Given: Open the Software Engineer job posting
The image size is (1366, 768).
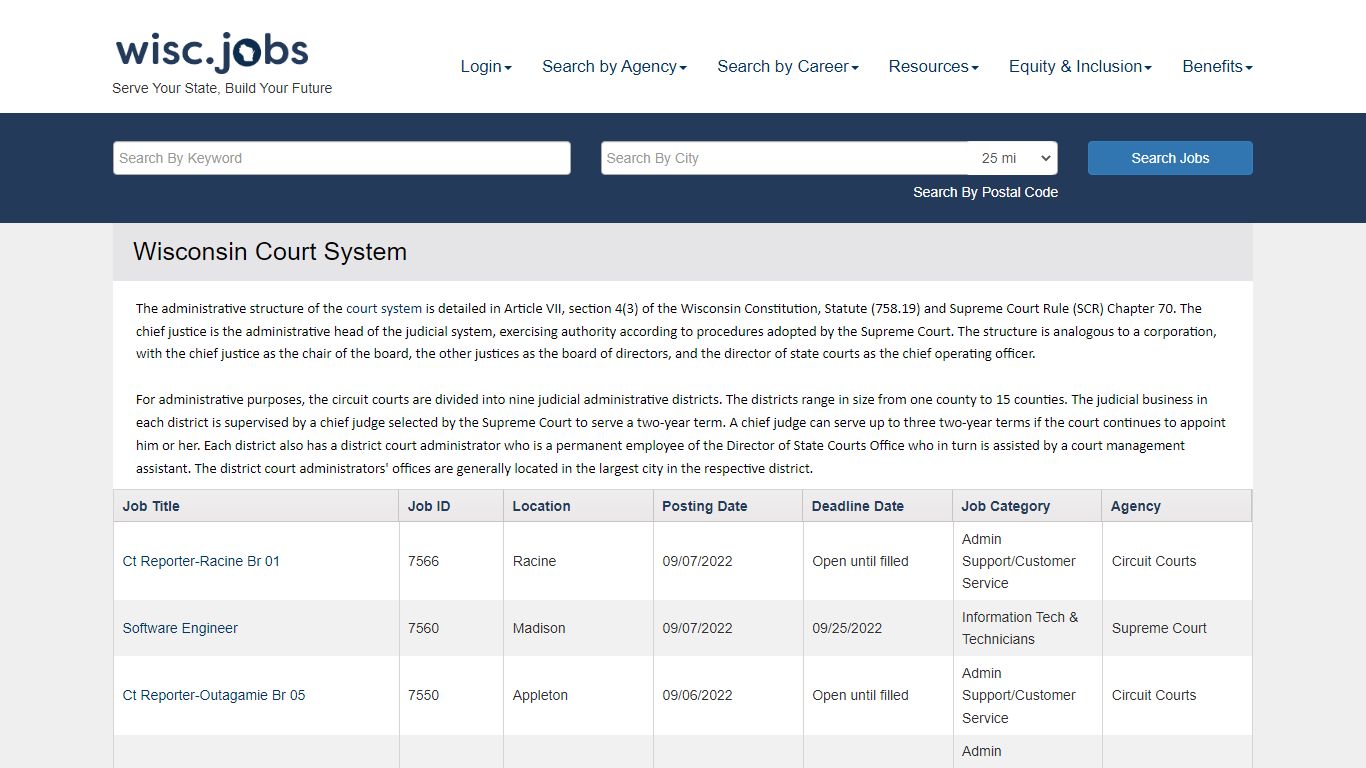Looking at the screenshot, I should (x=180, y=628).
